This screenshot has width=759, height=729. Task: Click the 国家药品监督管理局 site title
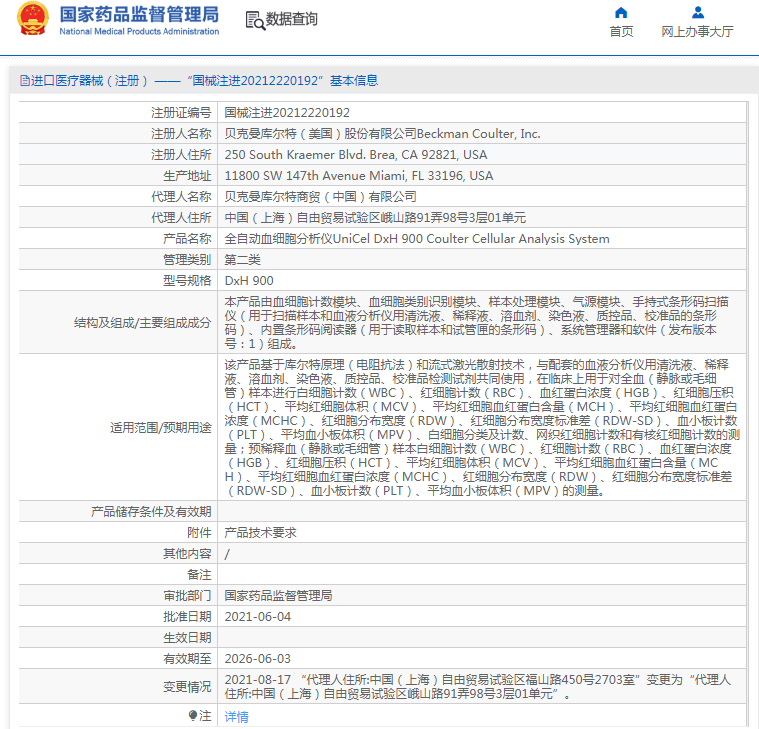[138, 15]
